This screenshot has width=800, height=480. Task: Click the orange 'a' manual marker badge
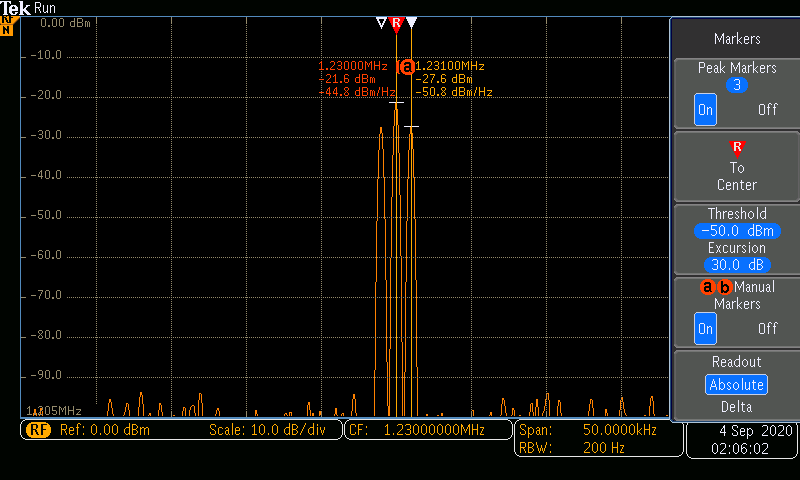pyautogui.click(x=407, y=67)
